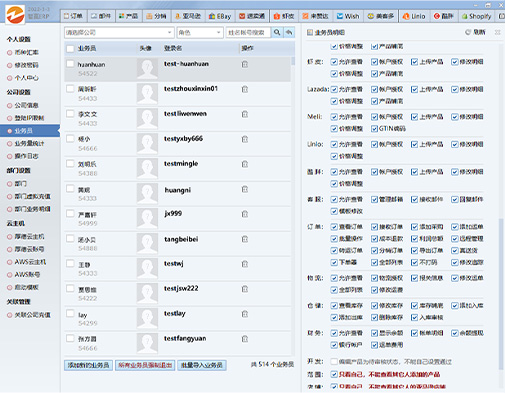Click the refresh icon in detail panel header
Image resolution: width=505 pixels, height=393 pixels.
tap(468, 32)
